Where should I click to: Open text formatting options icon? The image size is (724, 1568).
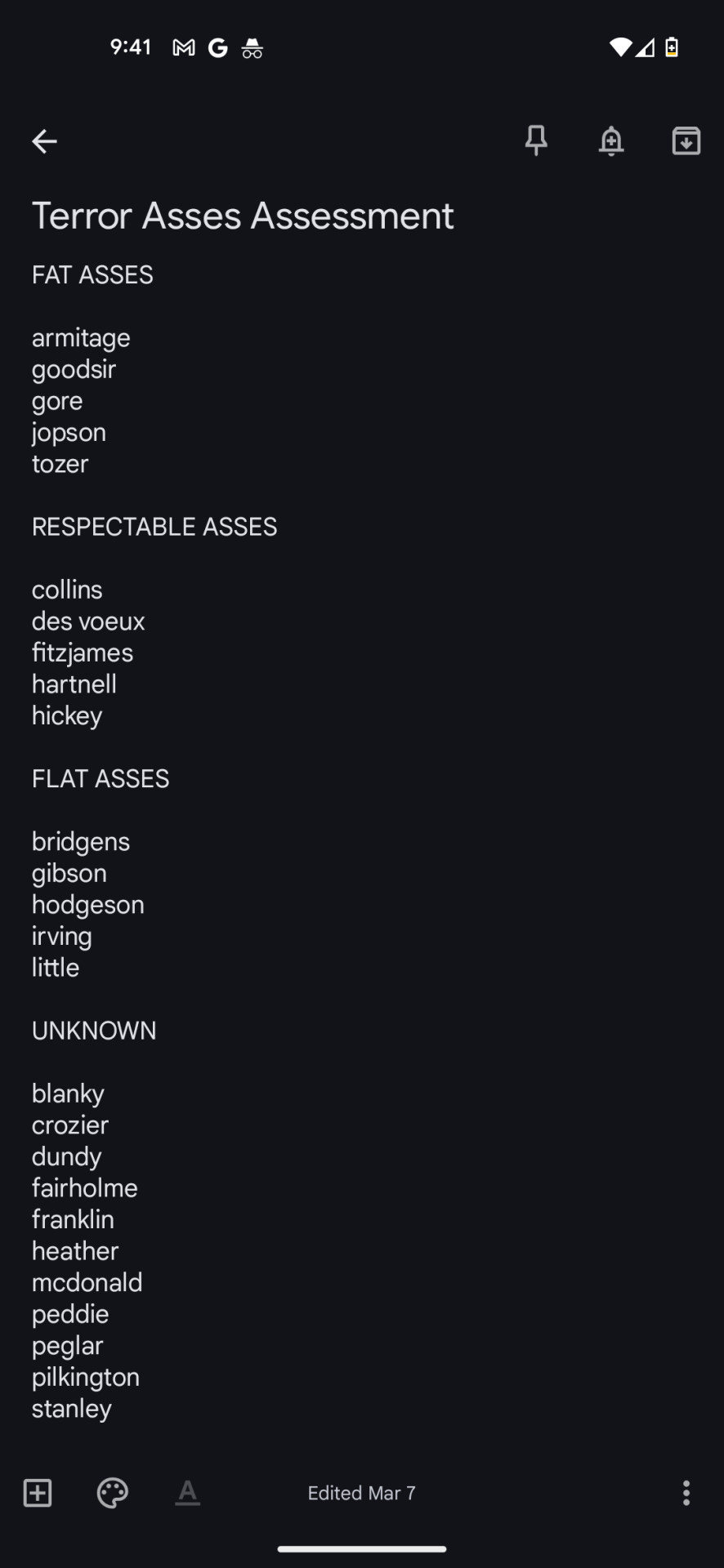[x=188, y=1493]
